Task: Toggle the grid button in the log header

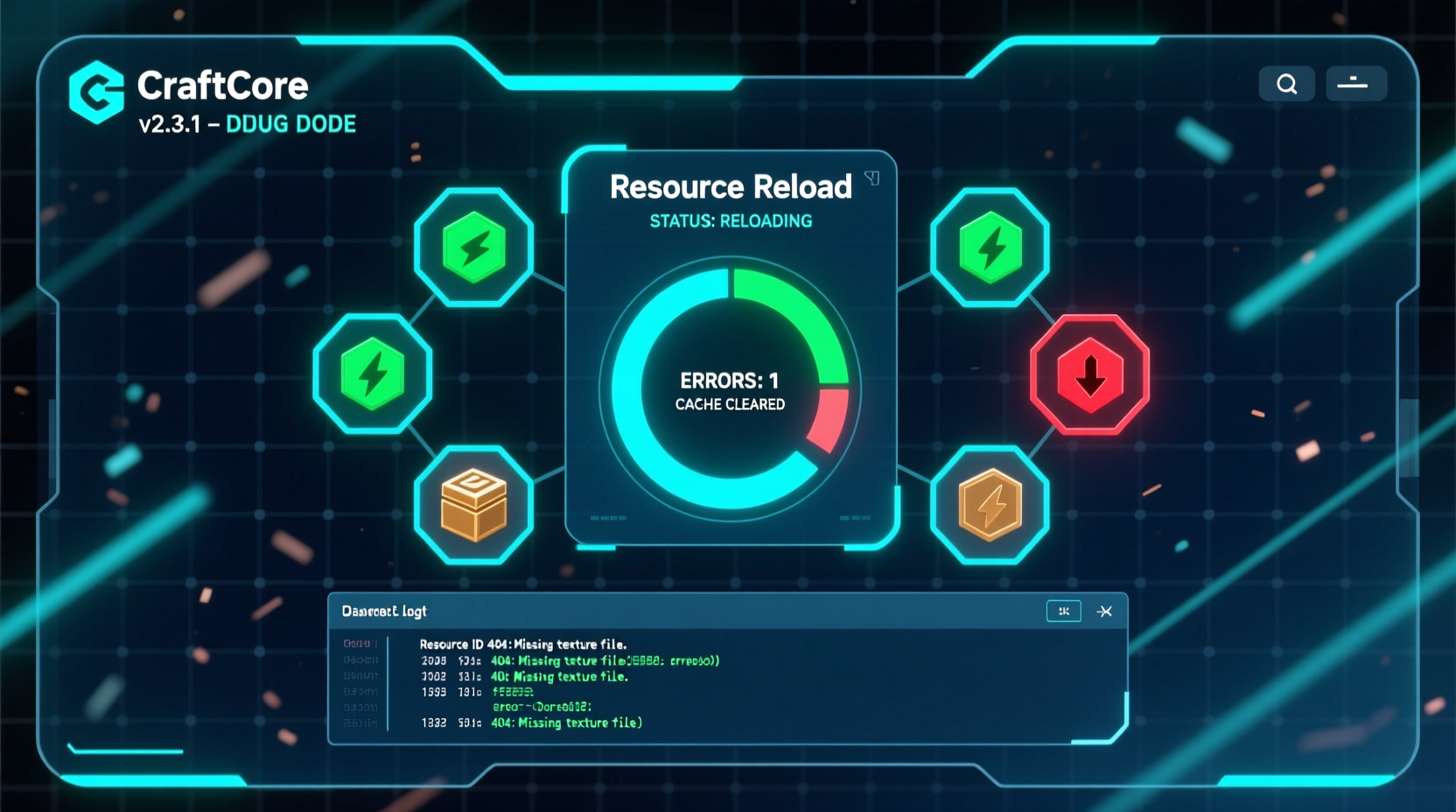Action: [1063, 611]
